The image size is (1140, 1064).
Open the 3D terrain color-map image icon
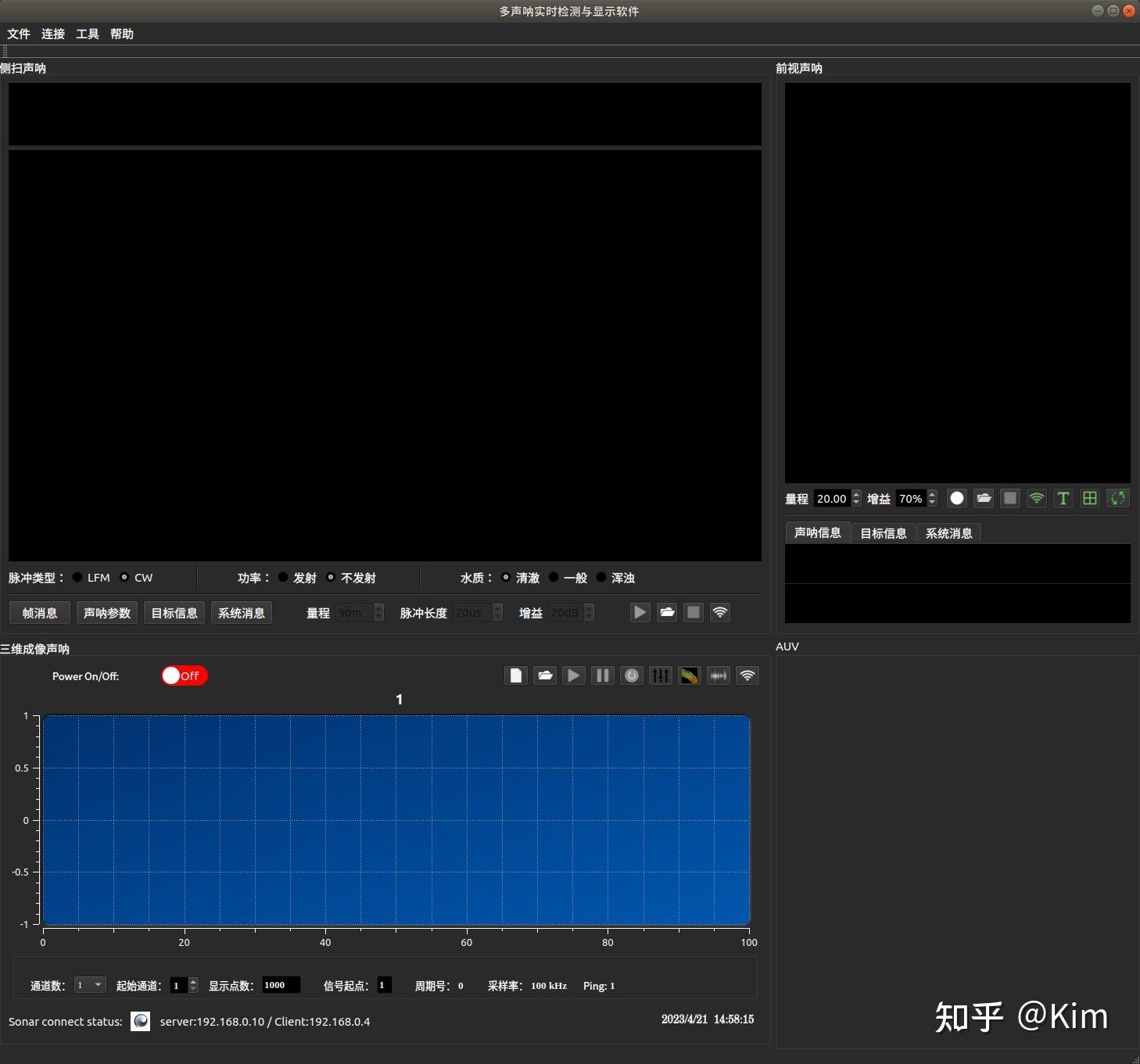point(690,675)
